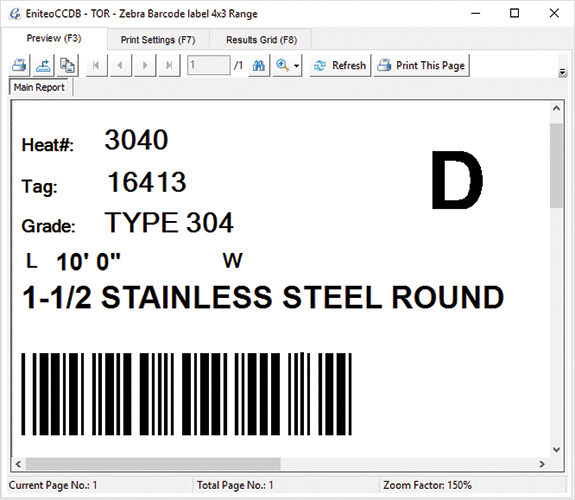Click the binoculars find text icon
This screenshot has width=575, height=500.
(259, 66)
